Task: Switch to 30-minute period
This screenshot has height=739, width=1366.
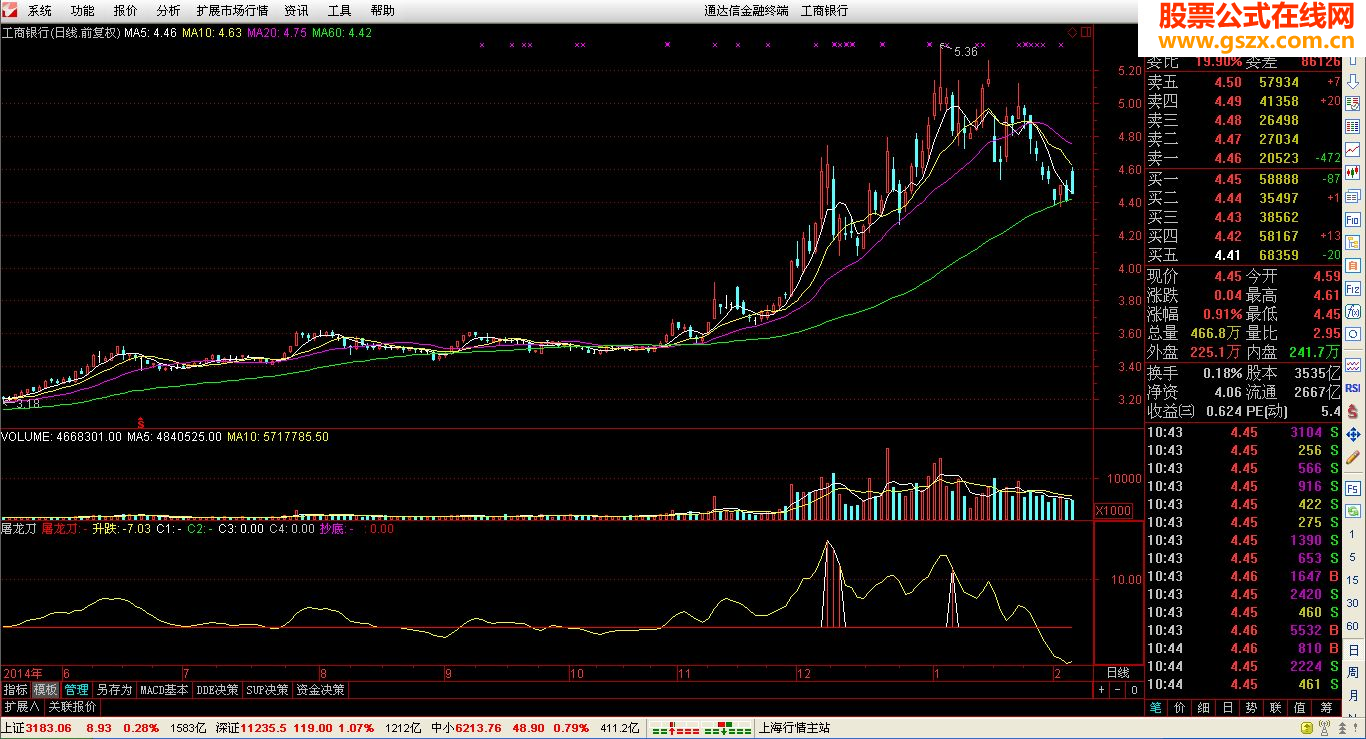Action: (x=1352, y=603)
